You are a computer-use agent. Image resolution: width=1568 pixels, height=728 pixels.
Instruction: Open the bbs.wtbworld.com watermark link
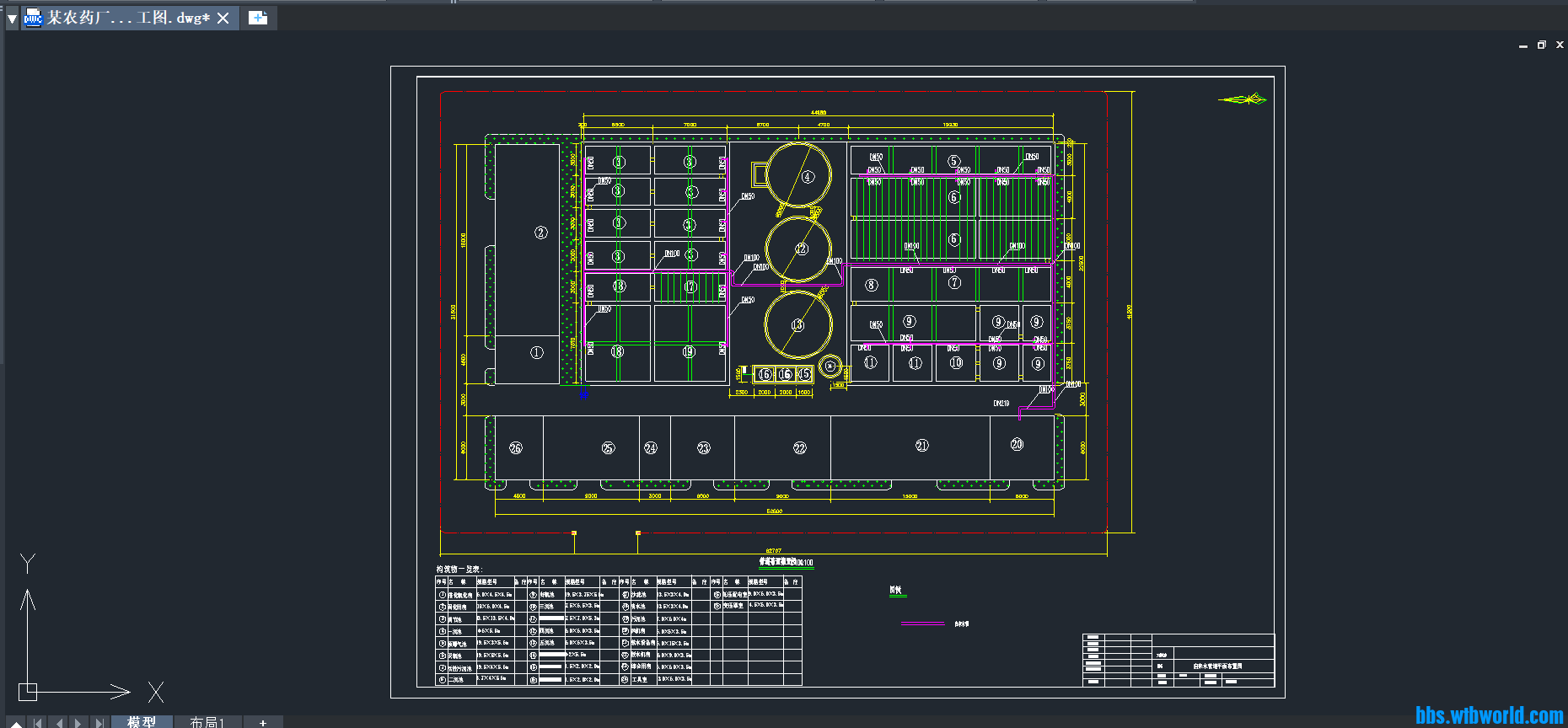(1489, 715)
